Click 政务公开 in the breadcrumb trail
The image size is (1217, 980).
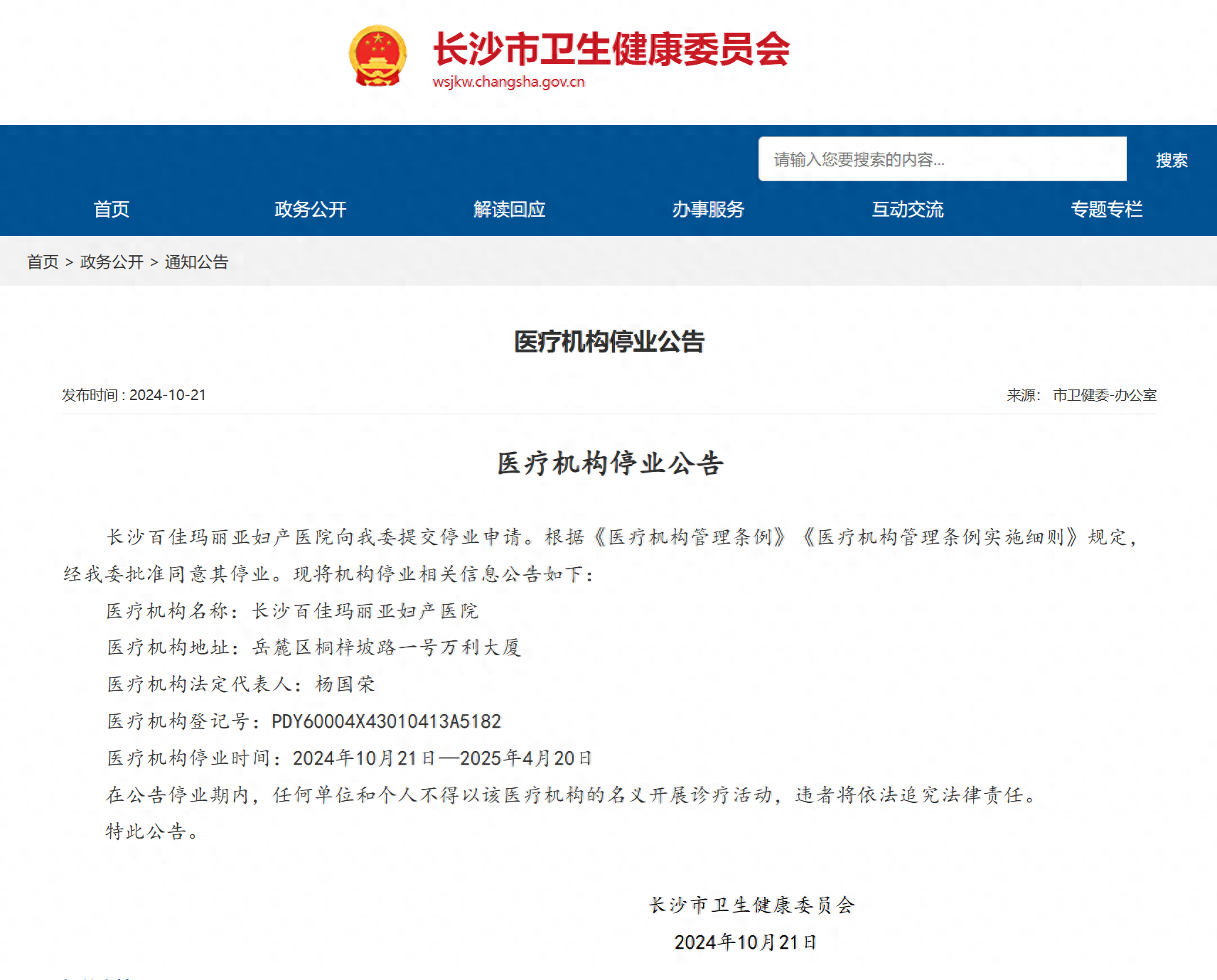point(112,262)
